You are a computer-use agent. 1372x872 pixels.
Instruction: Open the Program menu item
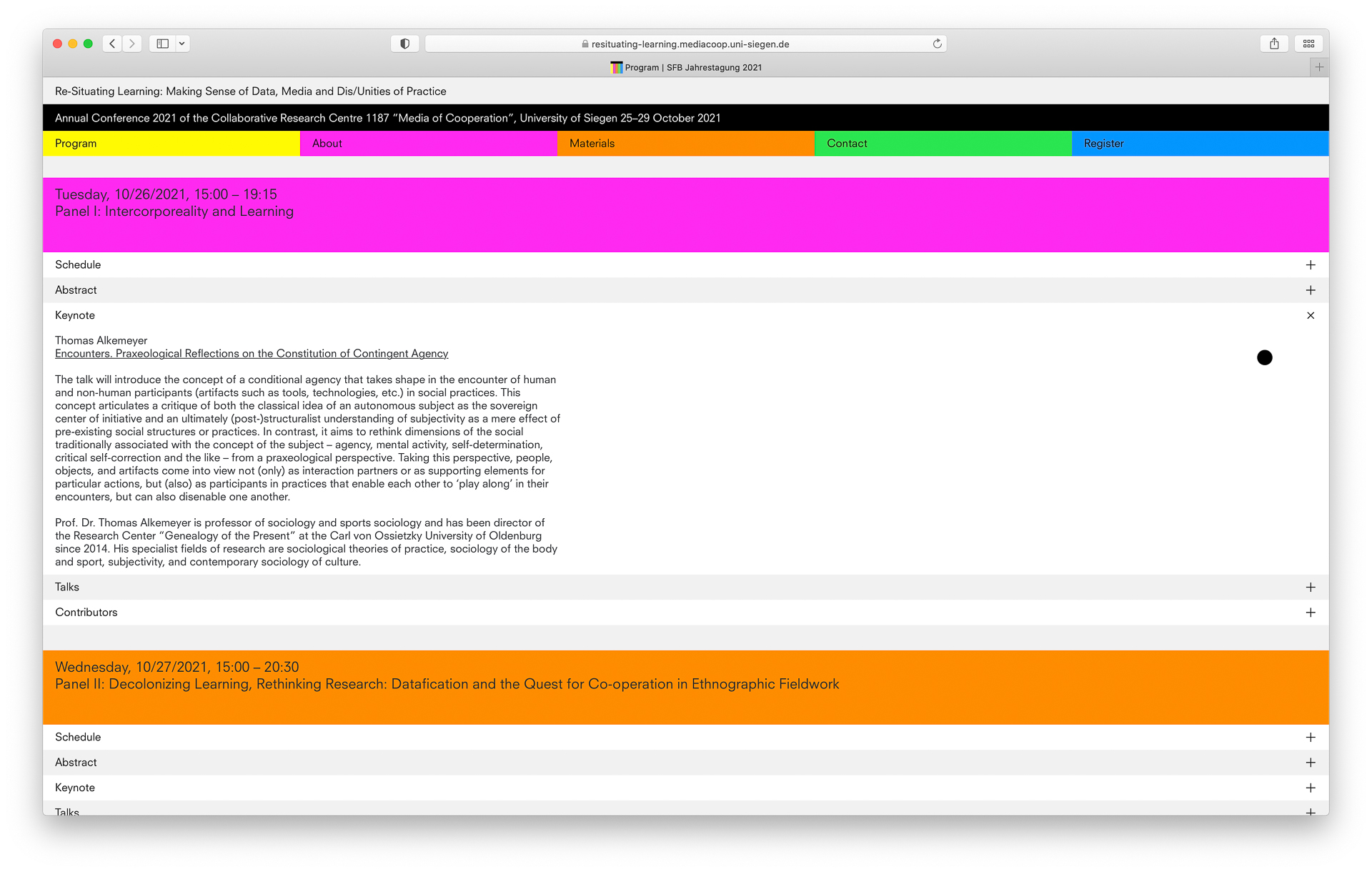click(x=171, y=144)
